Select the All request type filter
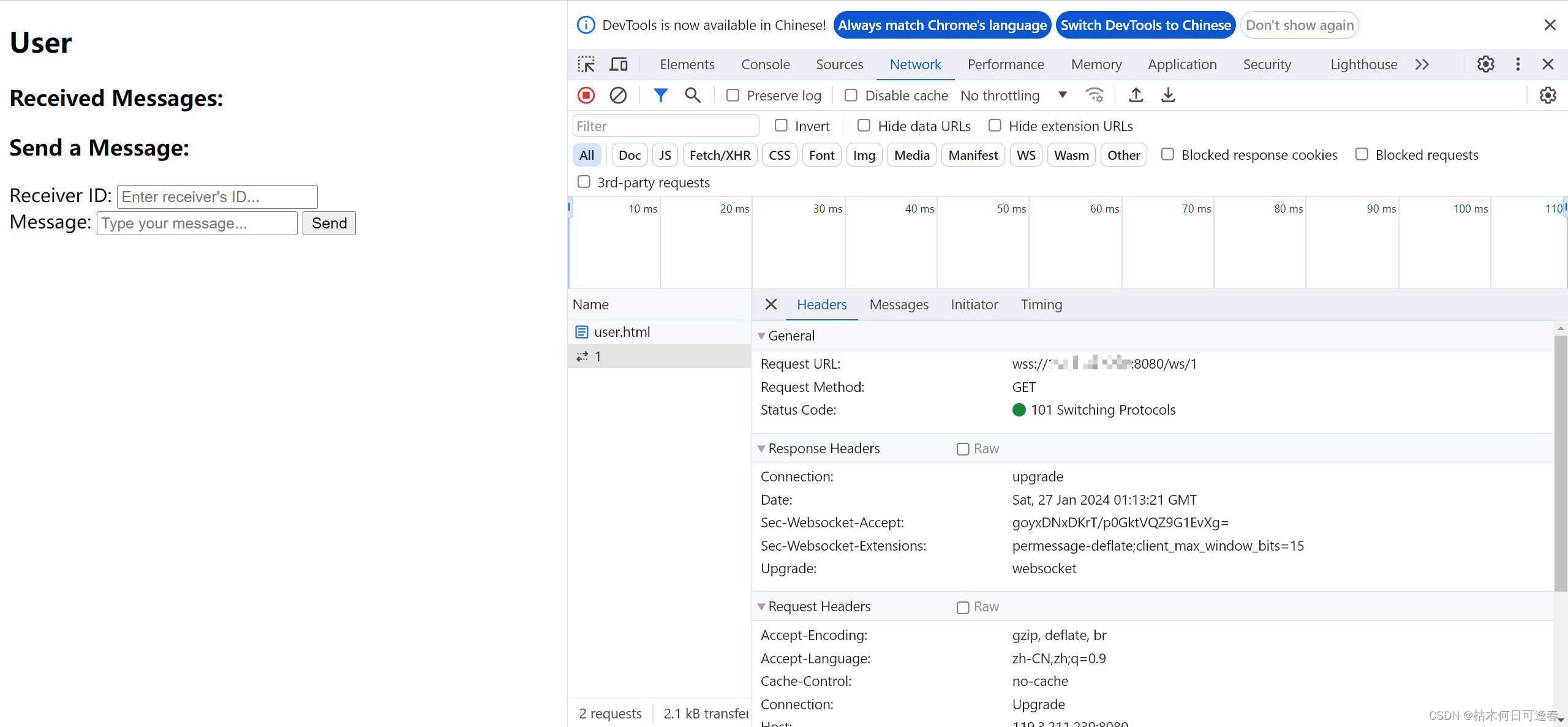 tap(587, 155)
